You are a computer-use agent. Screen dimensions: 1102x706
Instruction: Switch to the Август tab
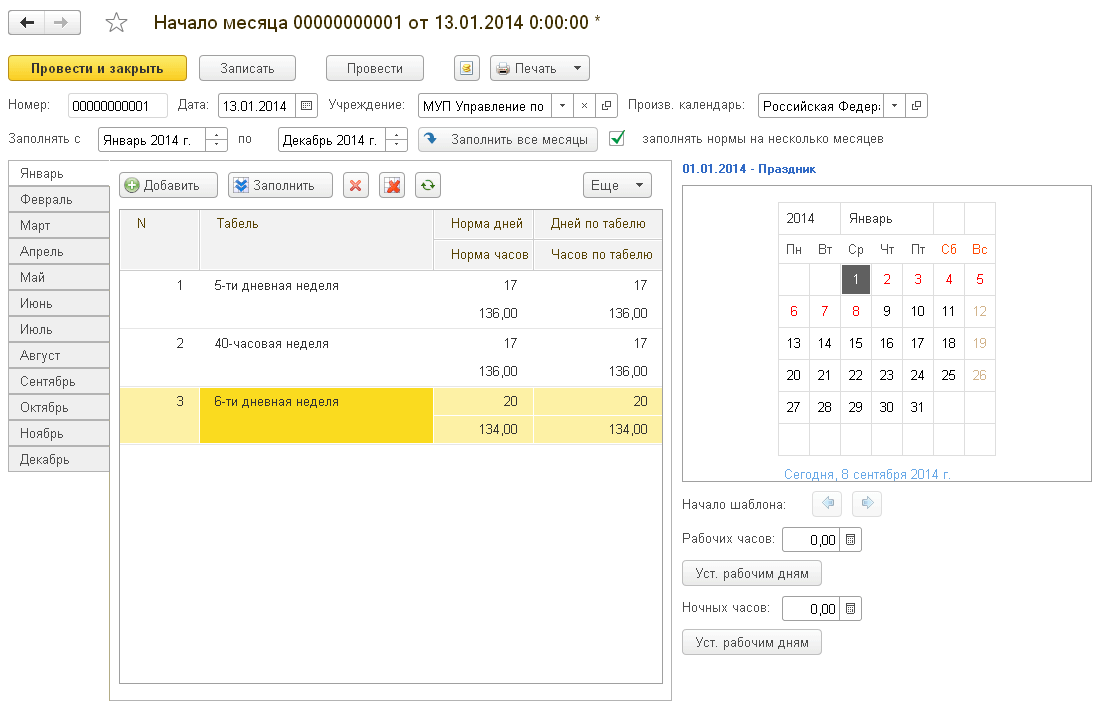[x=59, y=355]
